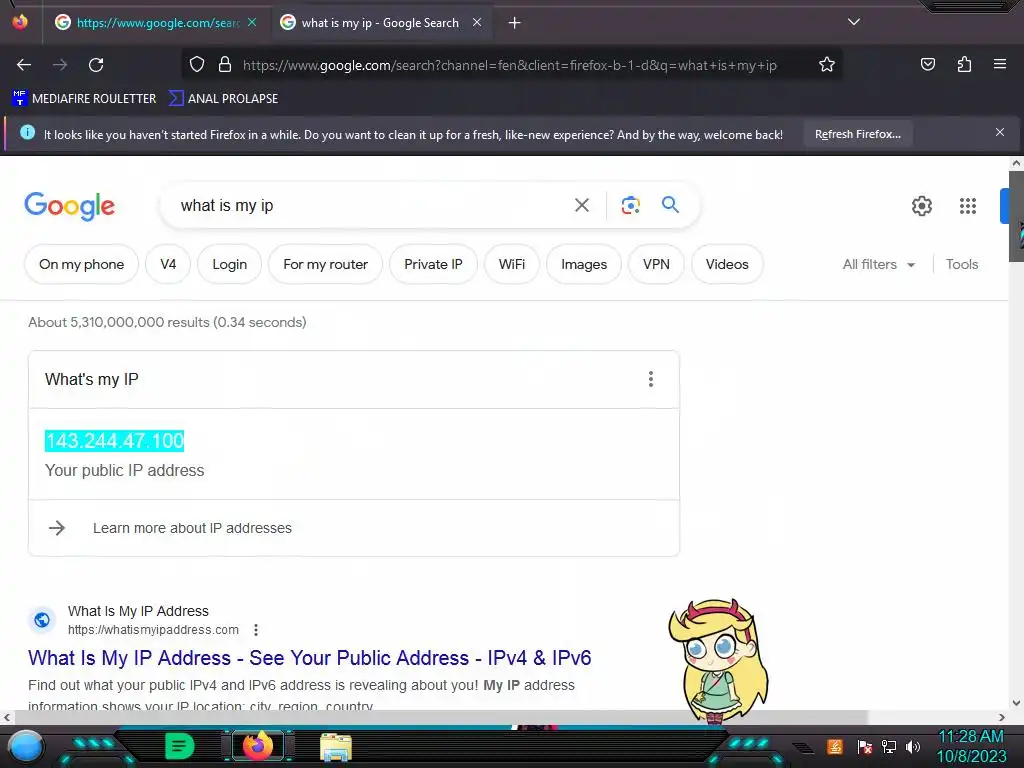
Task: Open Google quick settings gear
Action: 921,206
